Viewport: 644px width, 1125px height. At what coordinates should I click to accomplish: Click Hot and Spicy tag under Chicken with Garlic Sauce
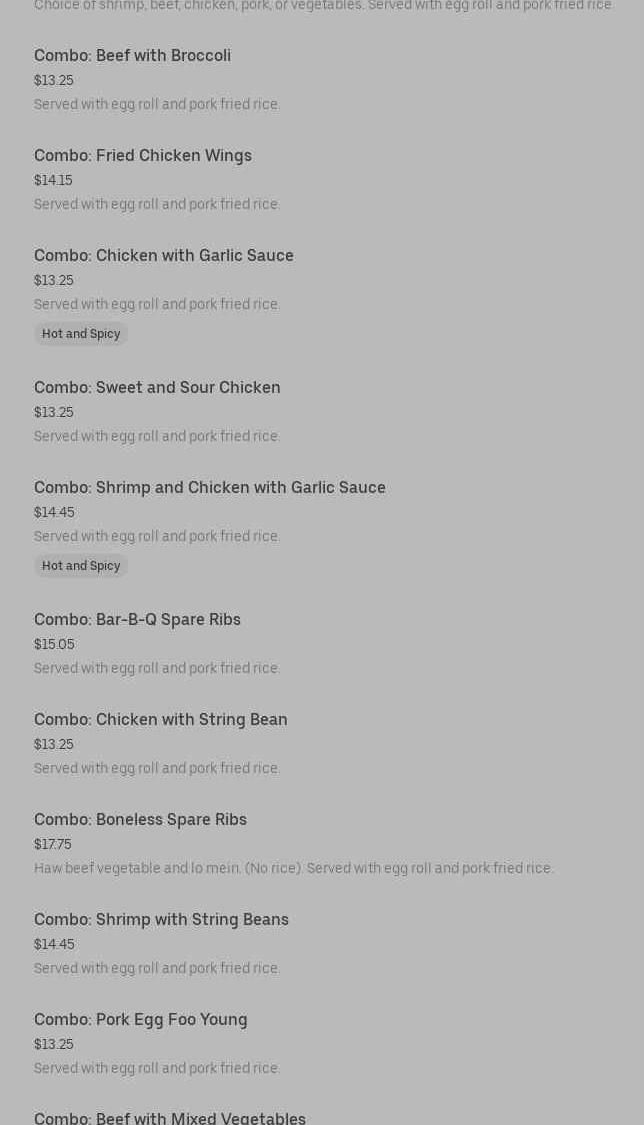click(81, 334)
